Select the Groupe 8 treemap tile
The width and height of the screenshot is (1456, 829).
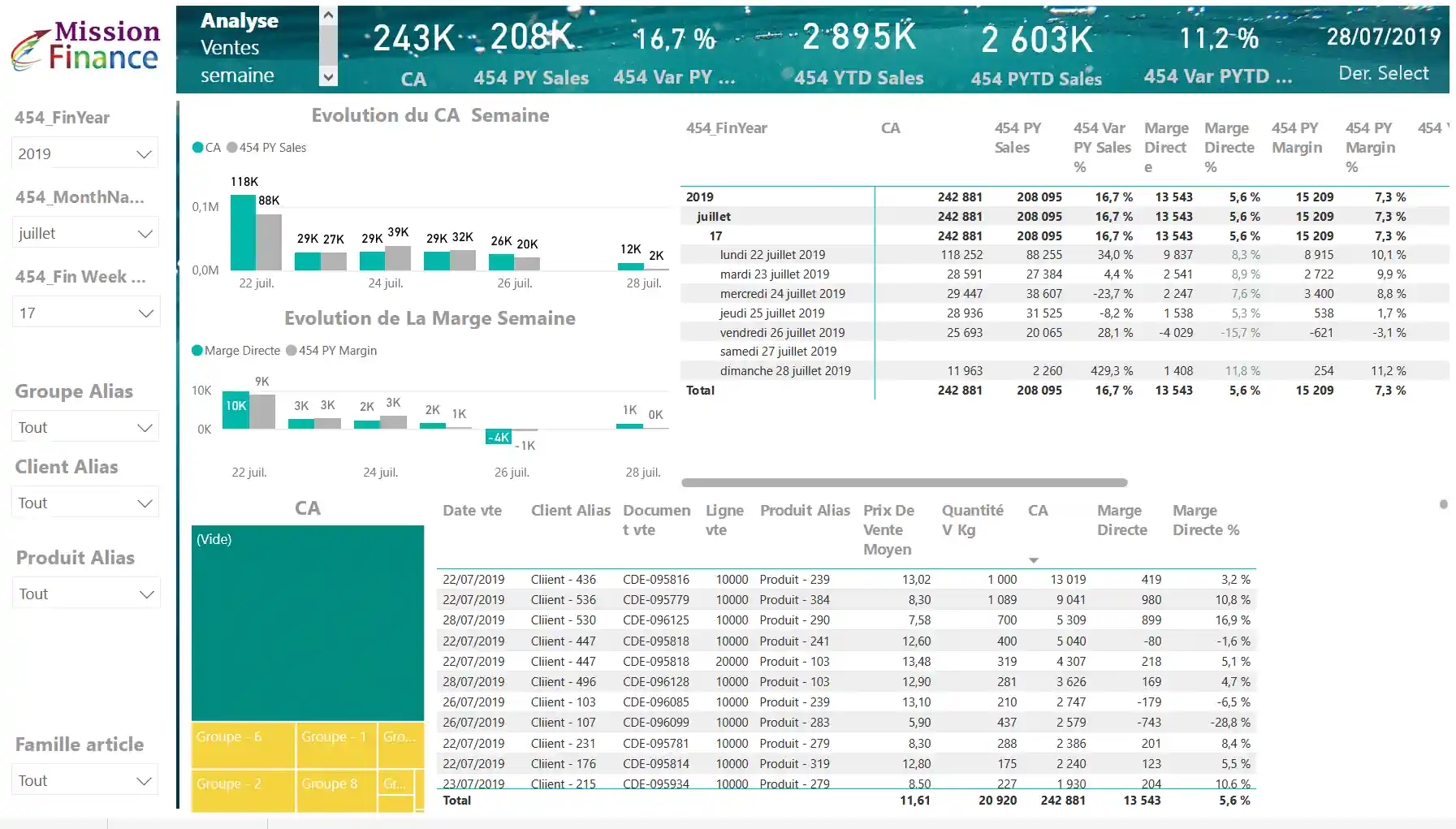336,791
